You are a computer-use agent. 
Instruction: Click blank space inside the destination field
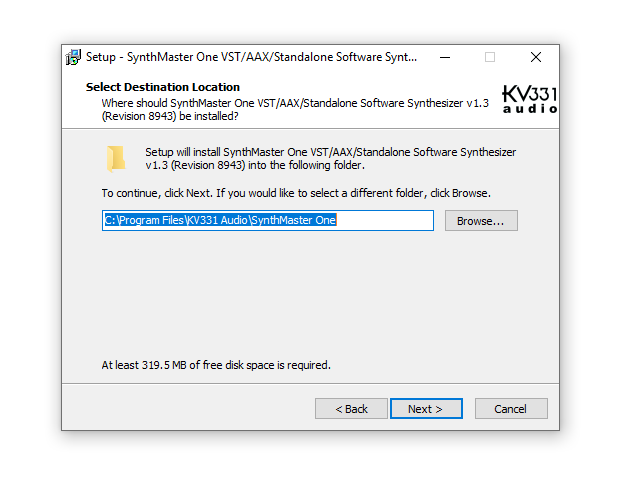tap(385, 220)
